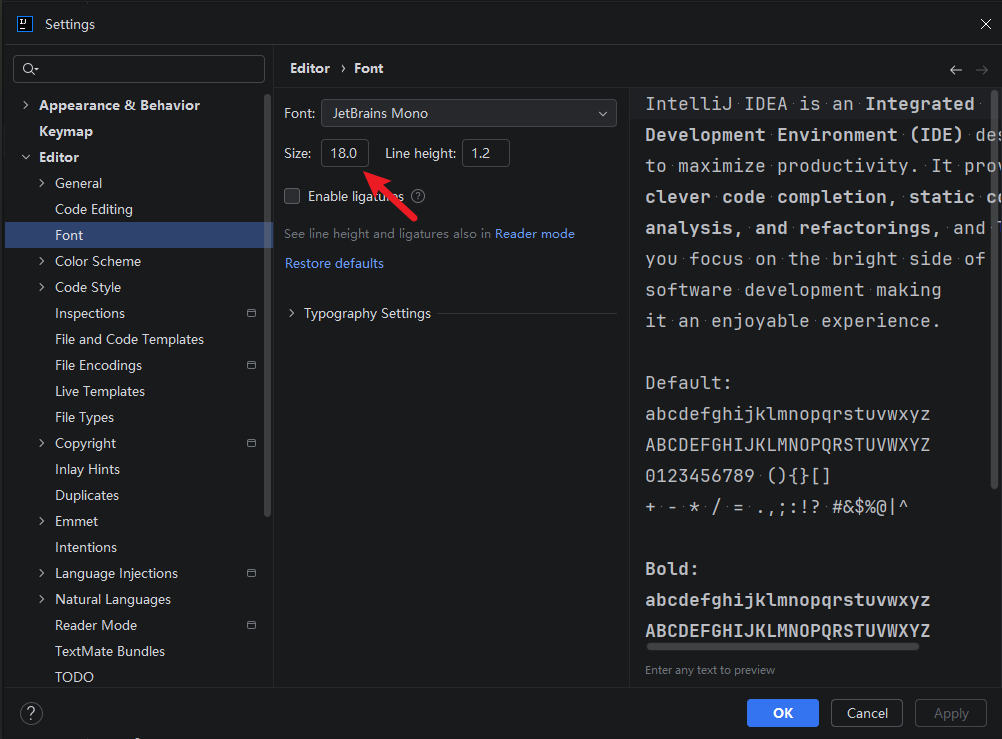Image resolution: width=1002 pixels, height=739 pixels.
Task: Open the help button at bottom left
Action: [x=31, y=713]
